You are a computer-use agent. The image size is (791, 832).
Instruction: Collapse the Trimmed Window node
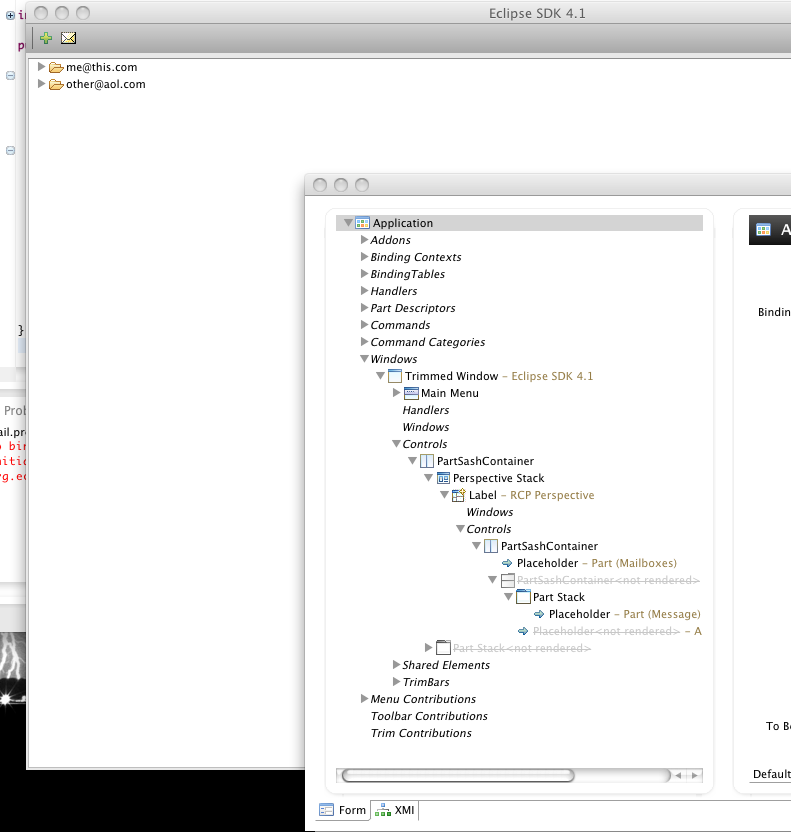380,376
